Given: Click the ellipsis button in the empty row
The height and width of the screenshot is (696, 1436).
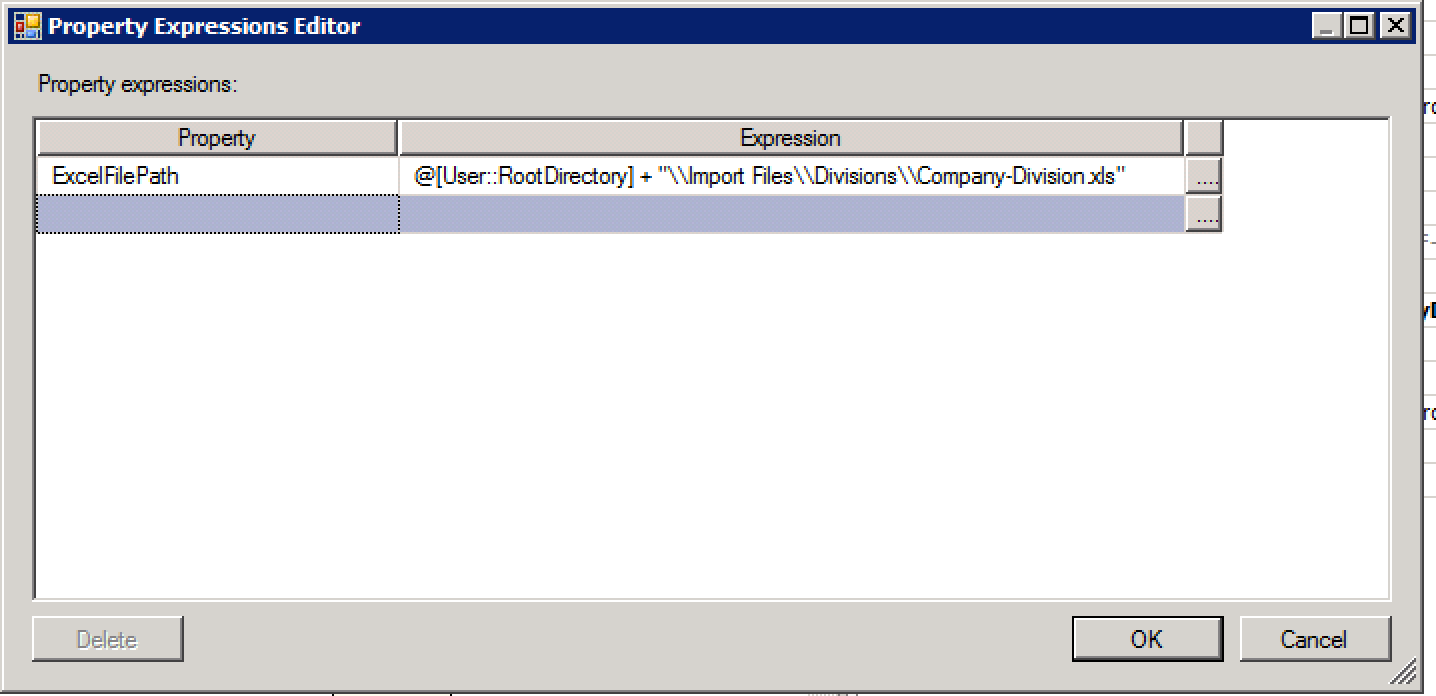Looking at the screenshot, I should [x=1204, y=214].
